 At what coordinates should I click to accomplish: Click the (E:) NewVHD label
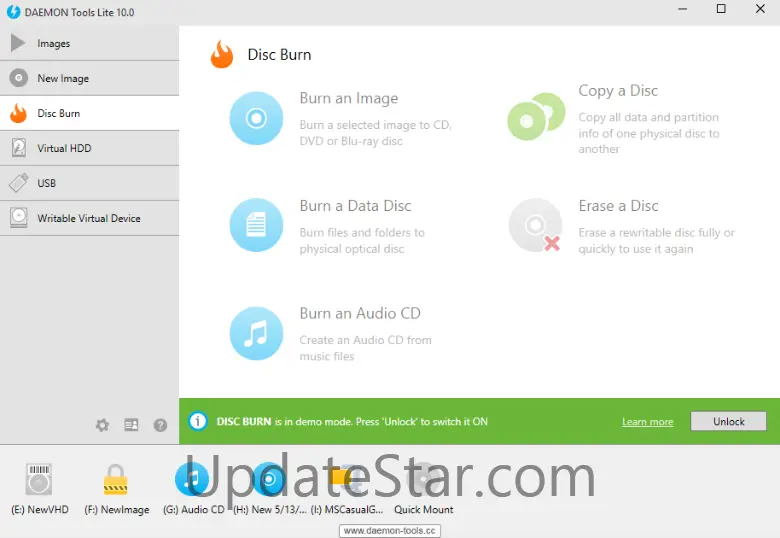(40, 510)
